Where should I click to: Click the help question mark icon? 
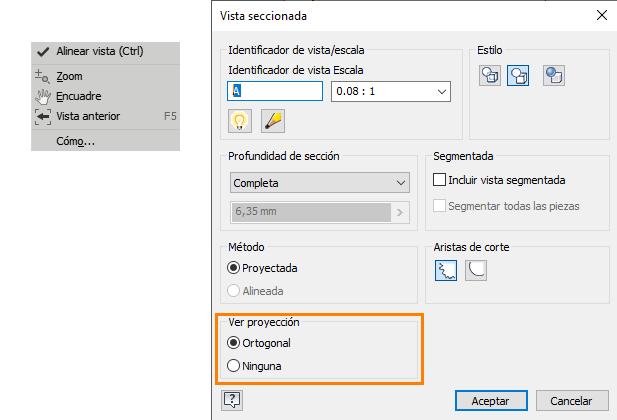pyautogui.click(x=232, y=400)
